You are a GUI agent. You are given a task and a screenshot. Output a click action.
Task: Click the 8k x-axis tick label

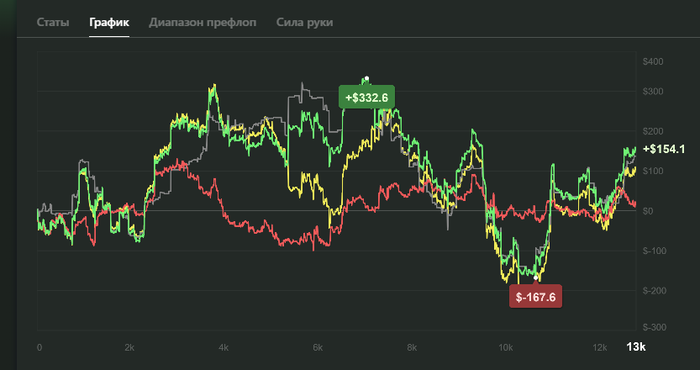click(412, 347)
